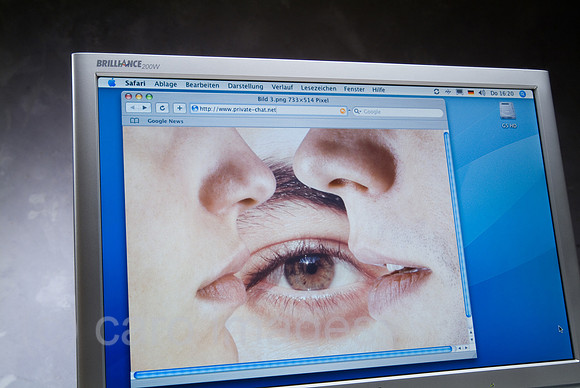Screen dimensions: 580x388
Task: Close the Safari window with red button
Action: (128, 96)
